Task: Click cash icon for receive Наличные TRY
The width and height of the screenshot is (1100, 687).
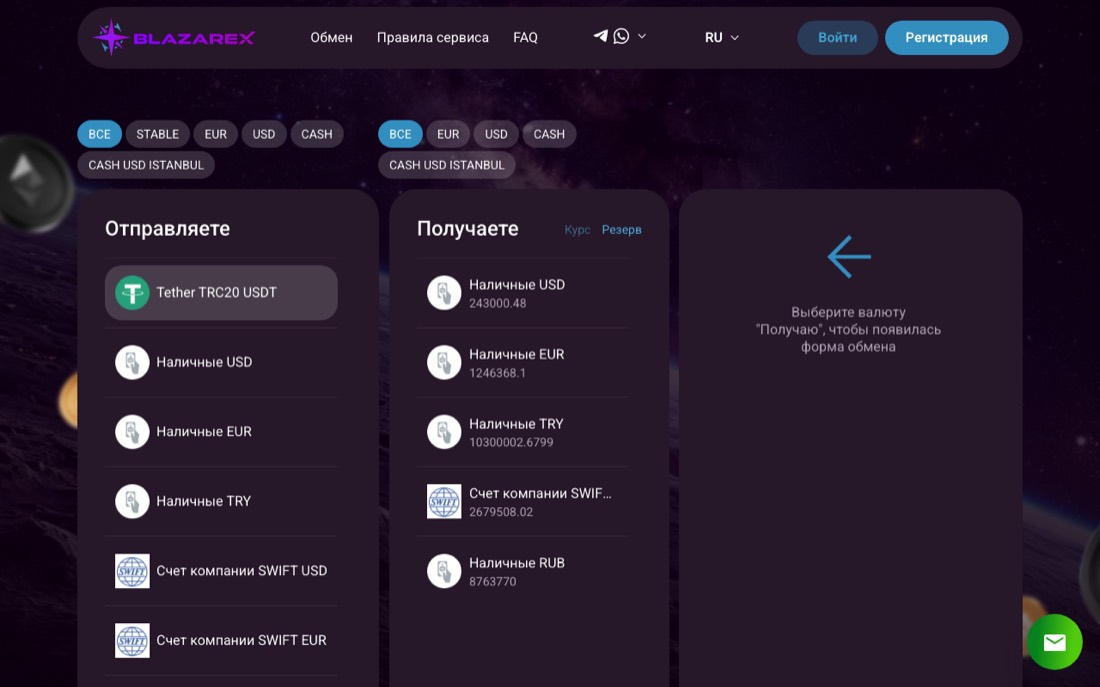Action: [x=444, y=432]
